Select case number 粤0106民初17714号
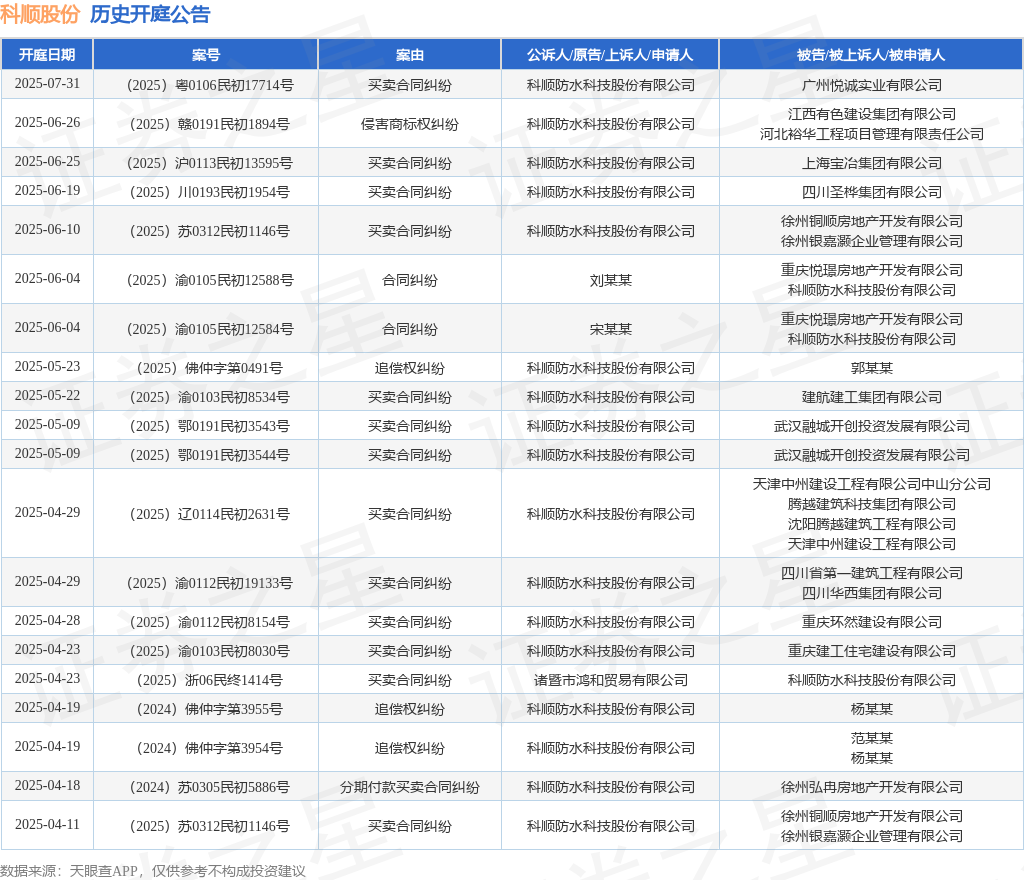 click(x=210, y=85)
